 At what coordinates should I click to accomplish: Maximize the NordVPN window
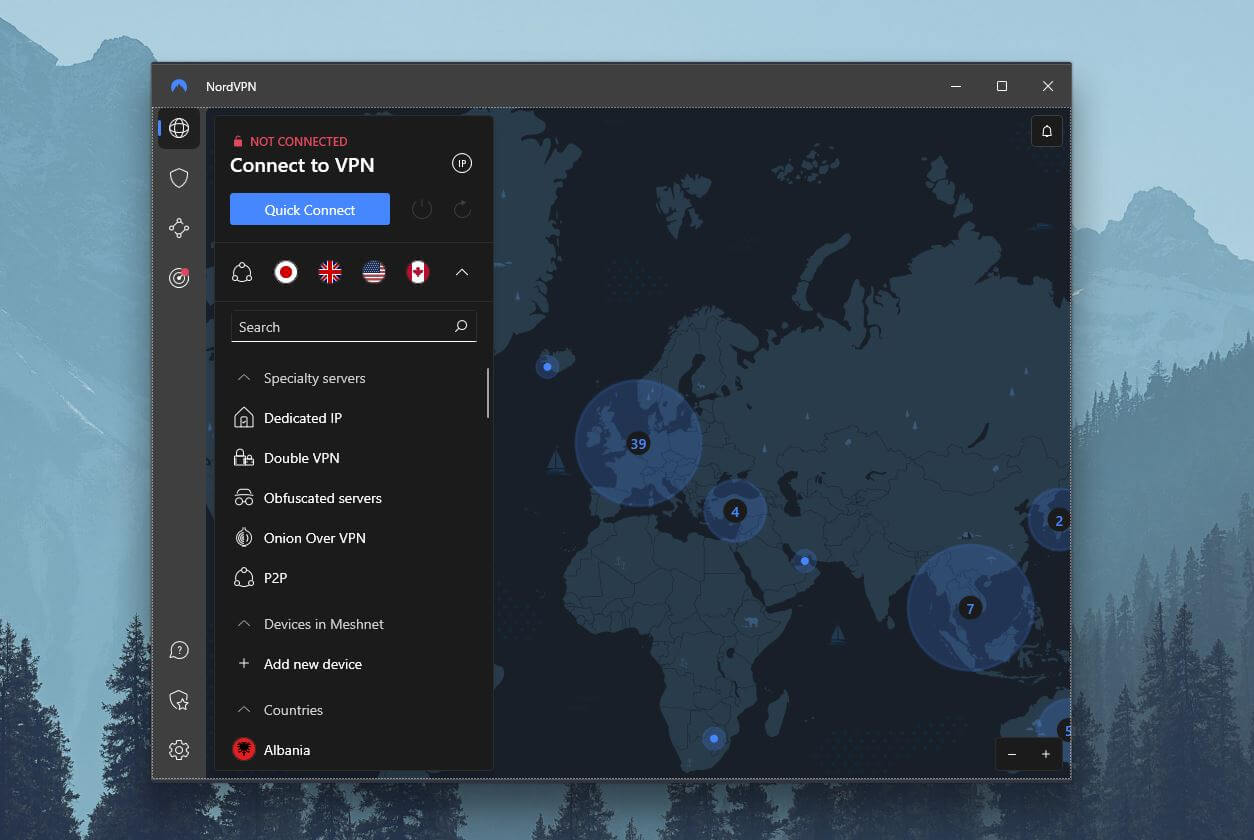click(x=1001, y=86)
